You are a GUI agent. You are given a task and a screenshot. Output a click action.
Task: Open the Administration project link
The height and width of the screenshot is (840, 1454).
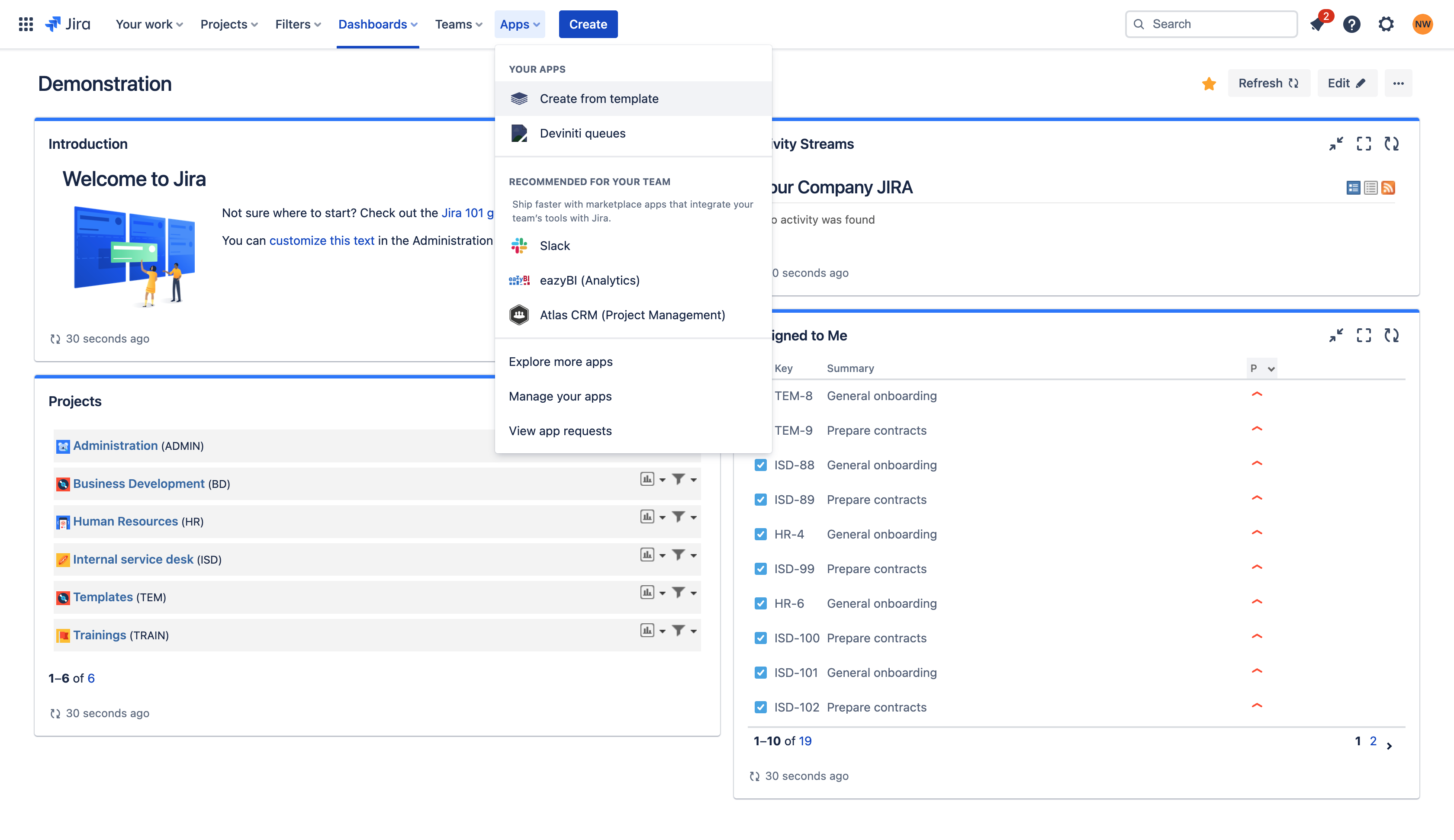coord(115,446)
